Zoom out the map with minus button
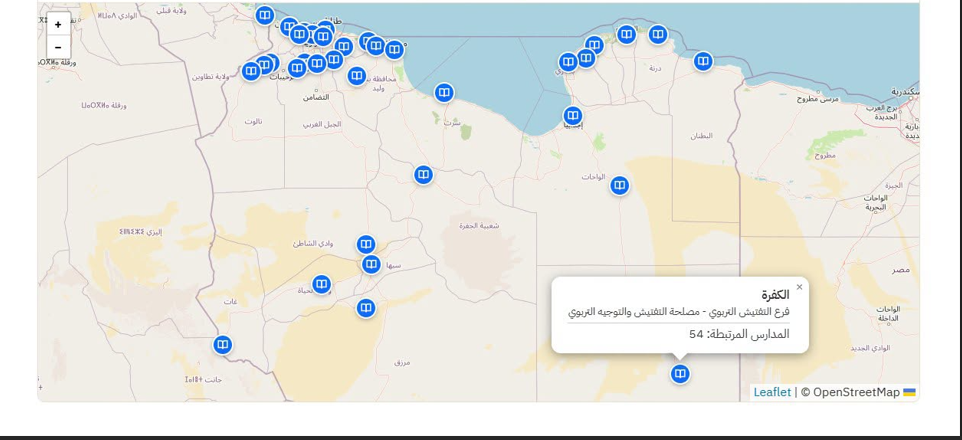962x440 pixels. click(58, 47)
